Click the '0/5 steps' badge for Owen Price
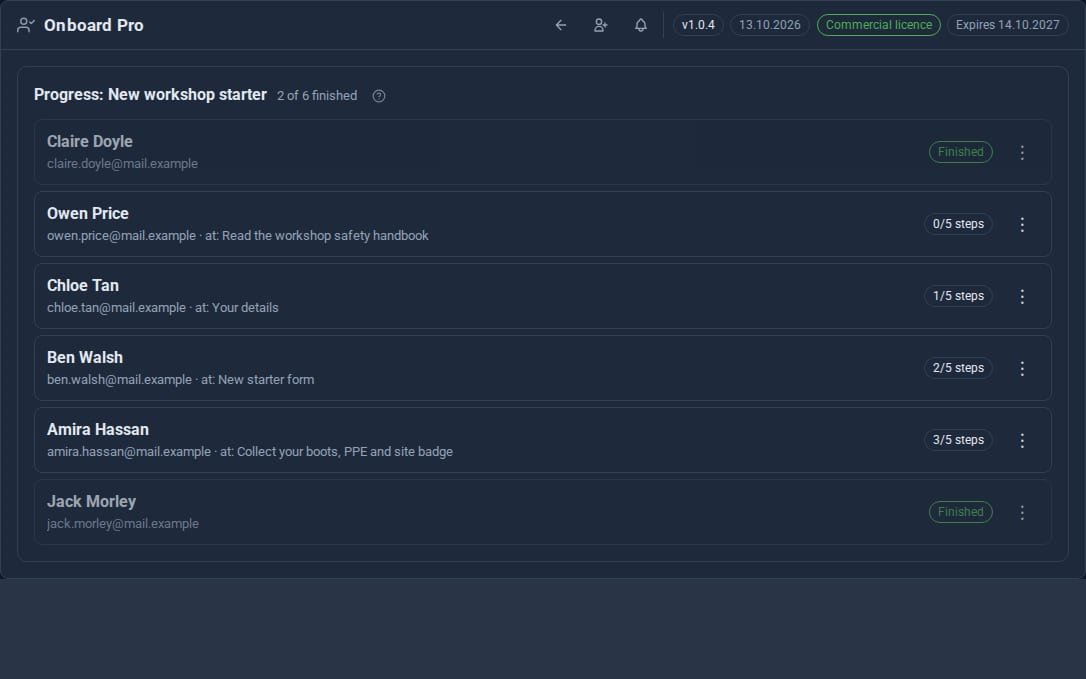 [x=959, y=224]
